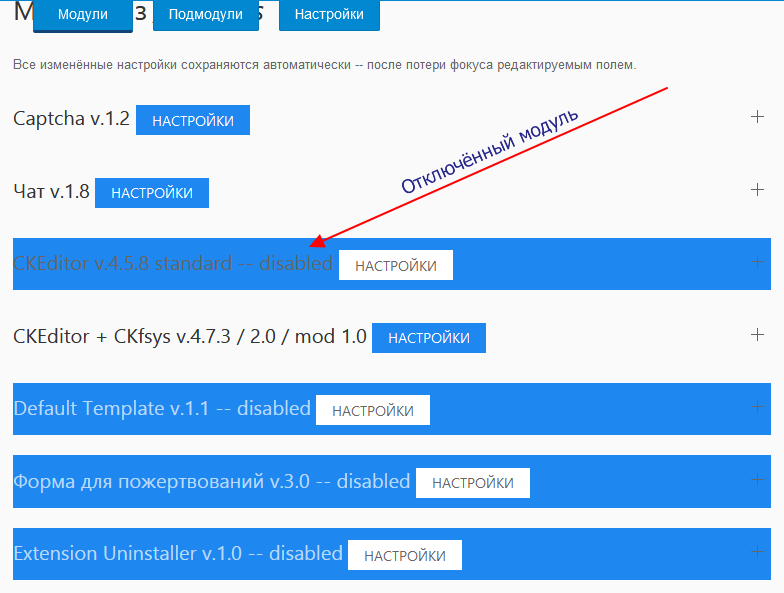Select the Чат v.1.8 module title
784x593 pixels.
point(52,192)
